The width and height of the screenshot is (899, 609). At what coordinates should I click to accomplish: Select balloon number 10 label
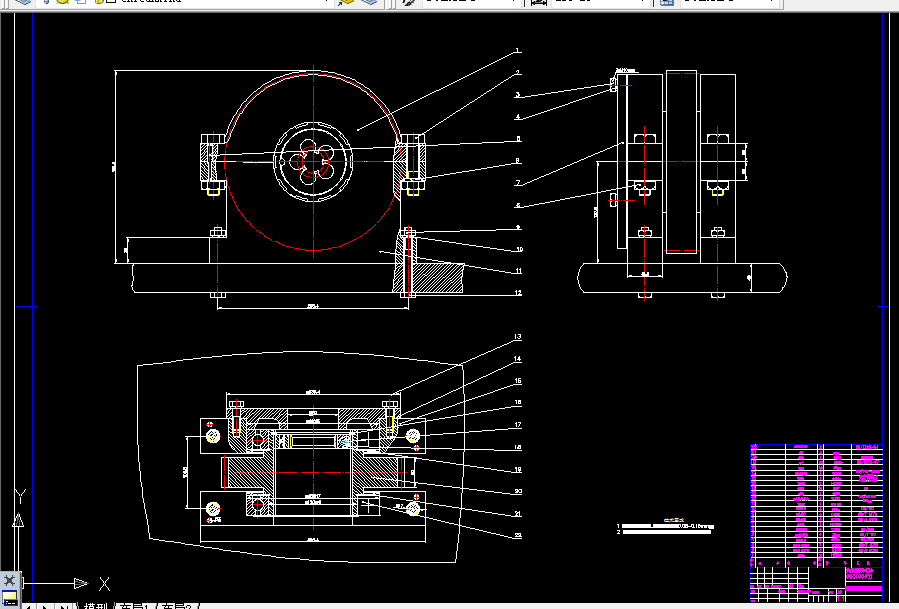[x=519, y=249]
